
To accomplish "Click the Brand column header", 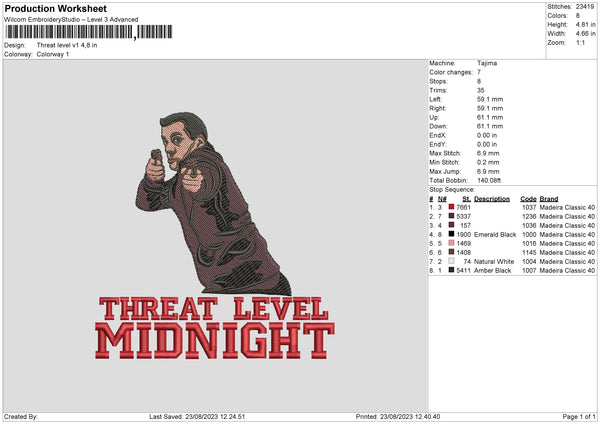I will click(549, 199).
